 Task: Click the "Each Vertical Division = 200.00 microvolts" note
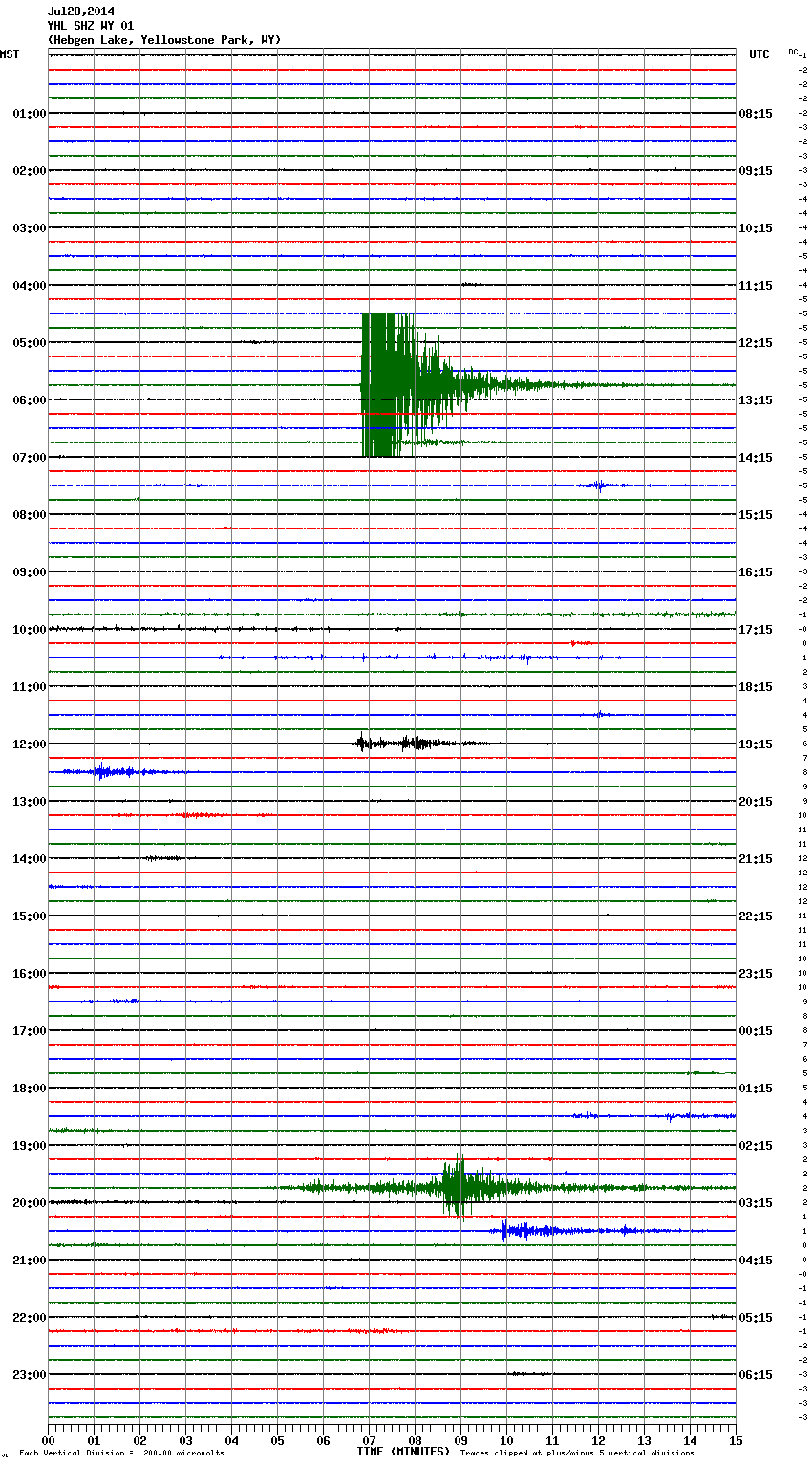[121, 1454]
